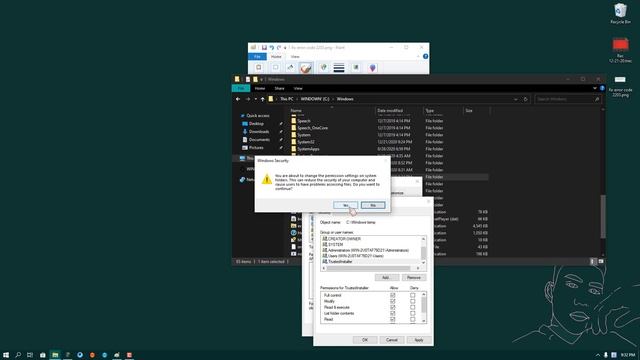Toggle Allow checkbox for List folder contents
The height and width of the screenshot is (360, 640).
[x=393, y=313]
